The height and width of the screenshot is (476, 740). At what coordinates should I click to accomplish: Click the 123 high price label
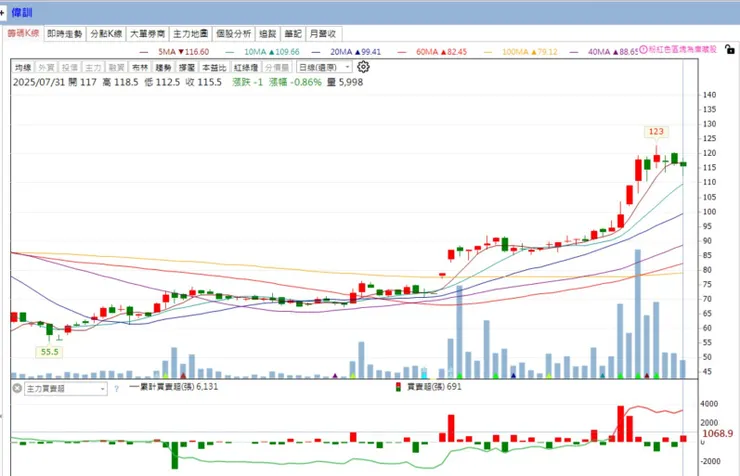coord(656,132)
